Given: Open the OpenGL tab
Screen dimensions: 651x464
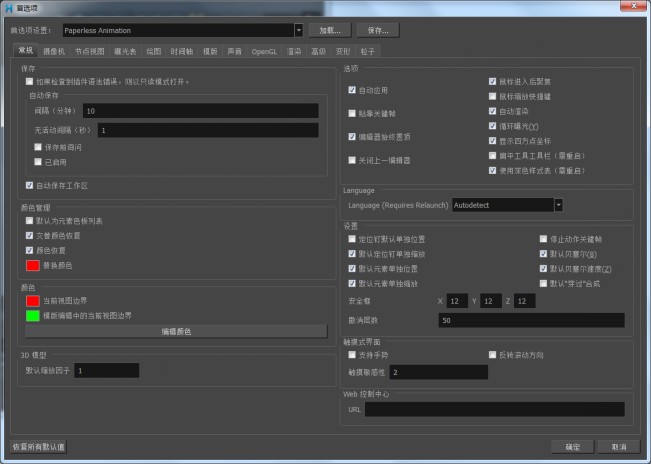Looking at the screenshot, I should click(264, 51).
